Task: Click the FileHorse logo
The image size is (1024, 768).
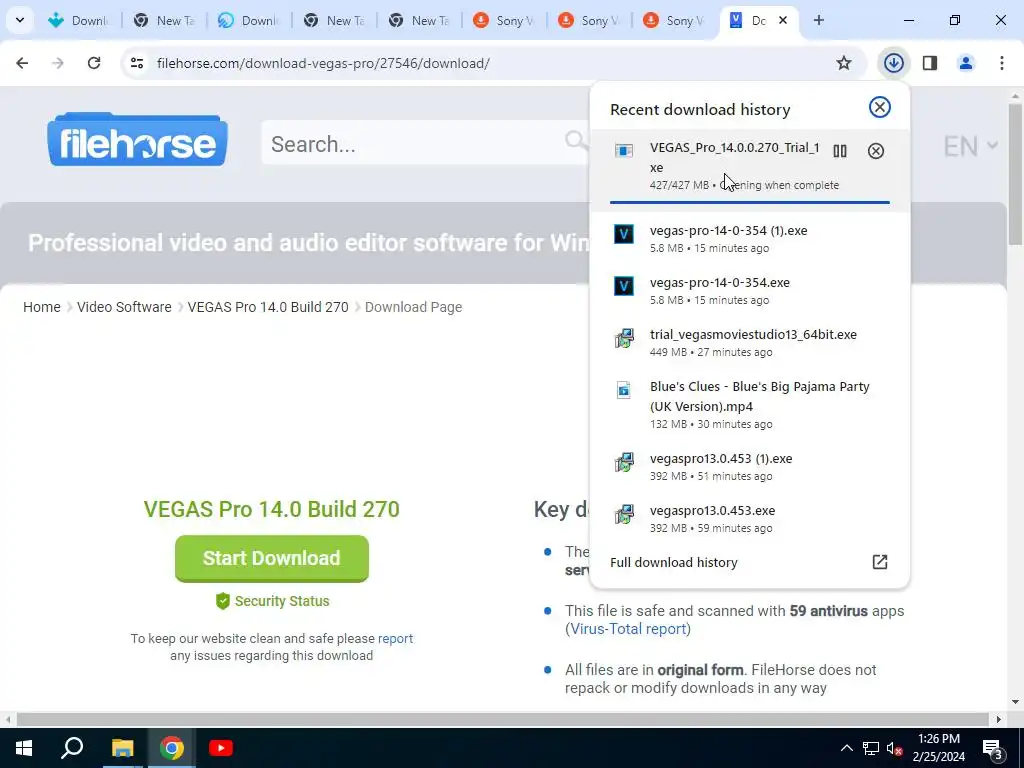Action: 137,140
